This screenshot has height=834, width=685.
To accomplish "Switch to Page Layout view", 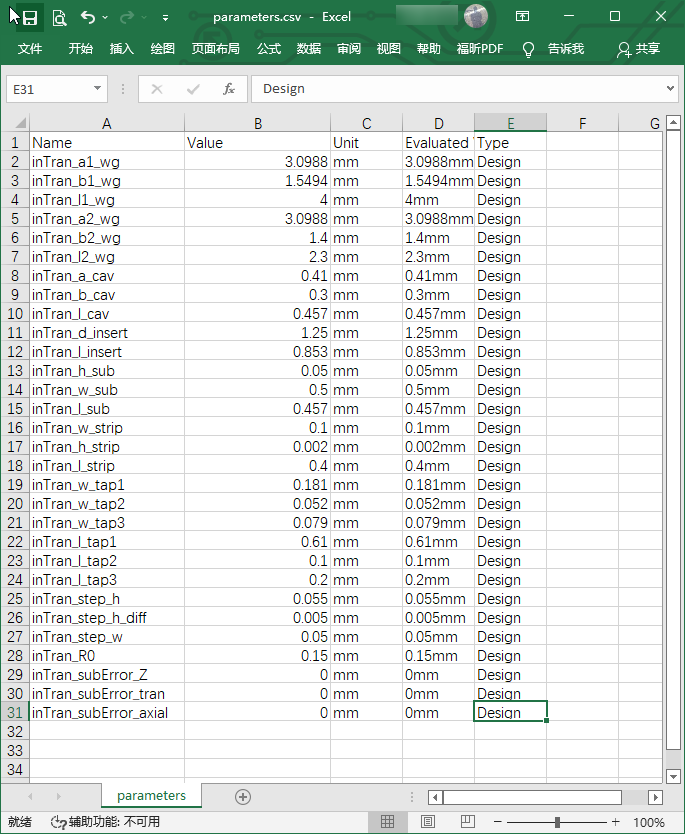I will (428, 822).
